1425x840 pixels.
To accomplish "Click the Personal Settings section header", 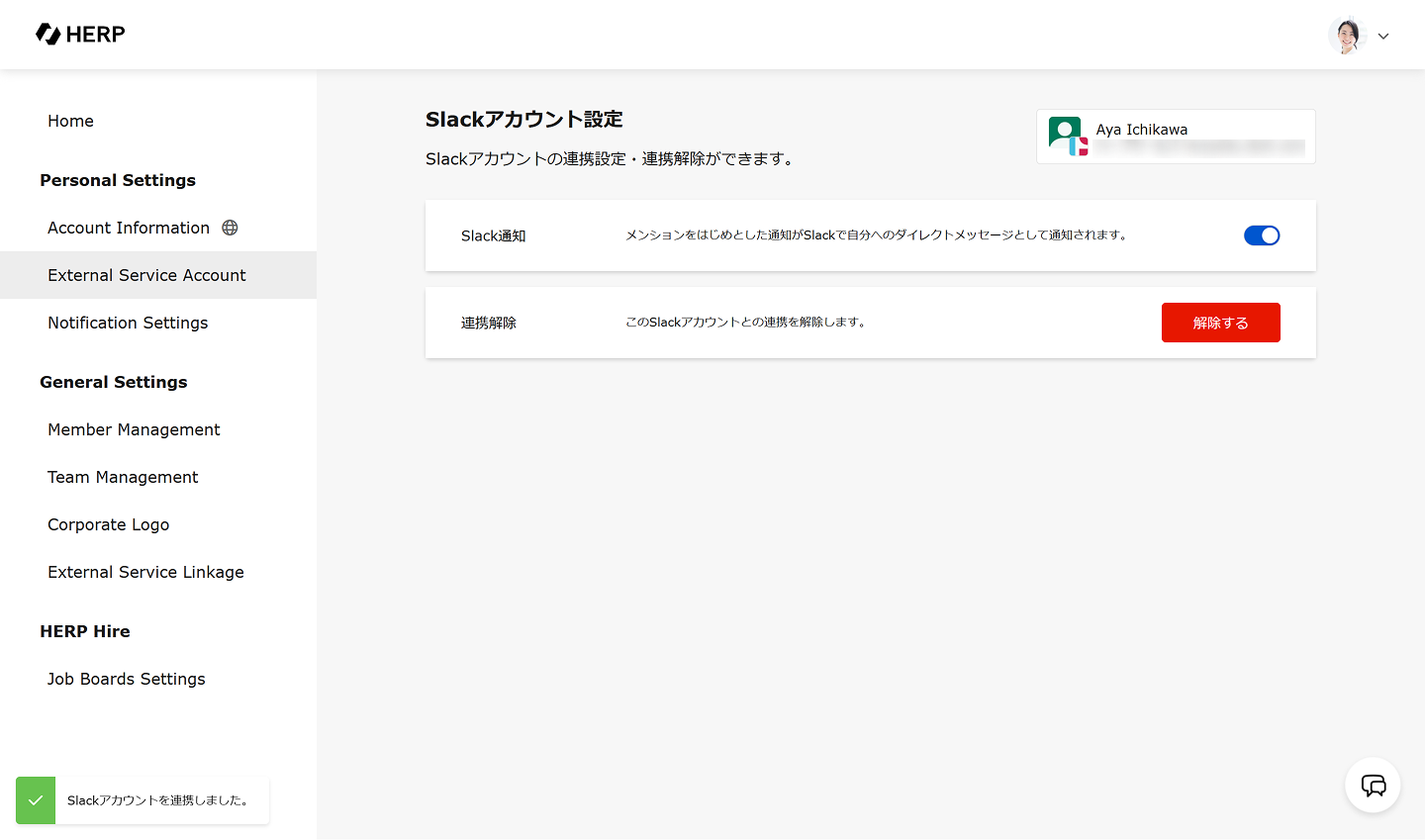I will click(118, 180).
